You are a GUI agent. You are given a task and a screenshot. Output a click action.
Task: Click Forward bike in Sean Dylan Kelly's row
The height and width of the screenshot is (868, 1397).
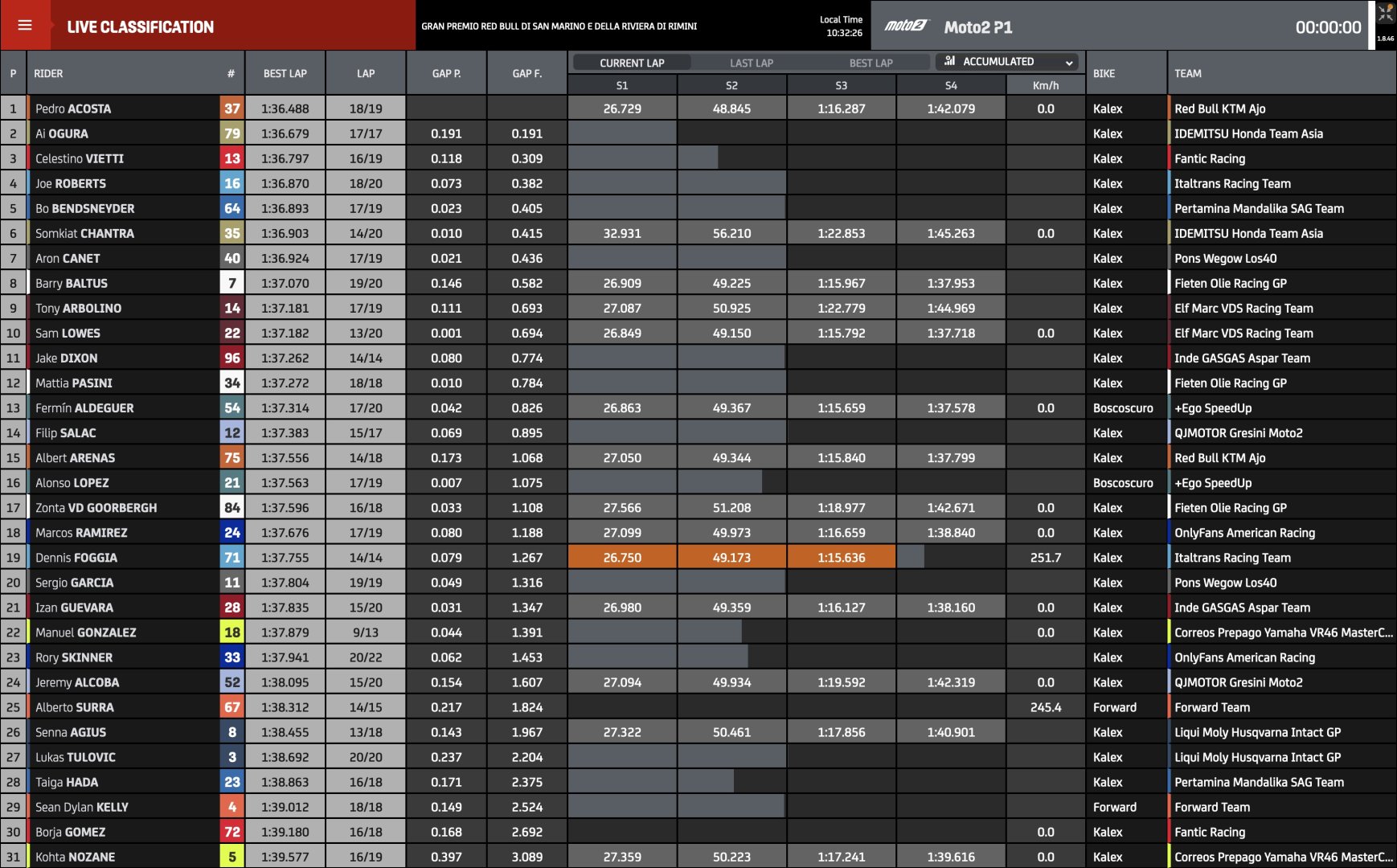1115,807
